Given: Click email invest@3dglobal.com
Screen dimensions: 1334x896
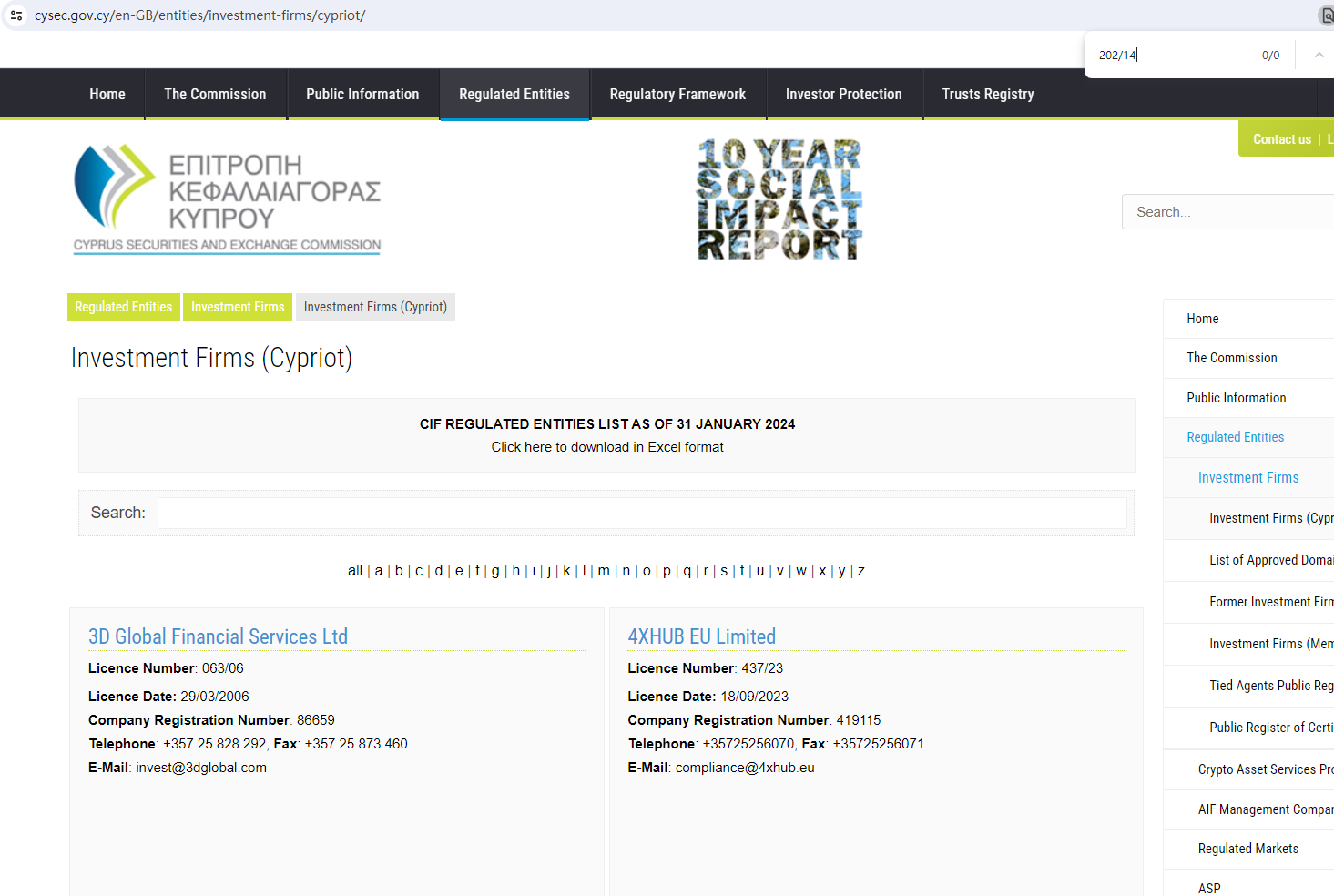Looking at the screenshot, I should tap(201, 768).
